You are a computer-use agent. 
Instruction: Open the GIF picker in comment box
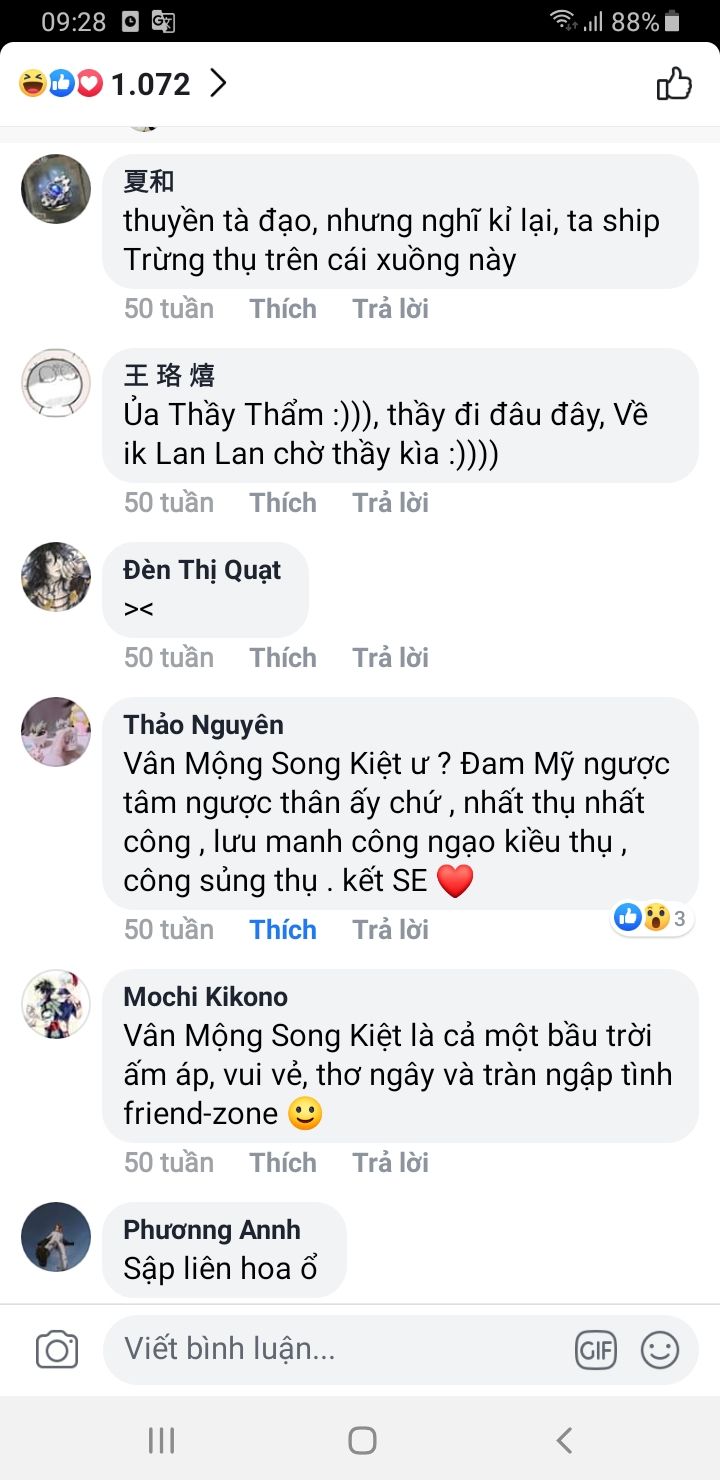click(596, 1350)
